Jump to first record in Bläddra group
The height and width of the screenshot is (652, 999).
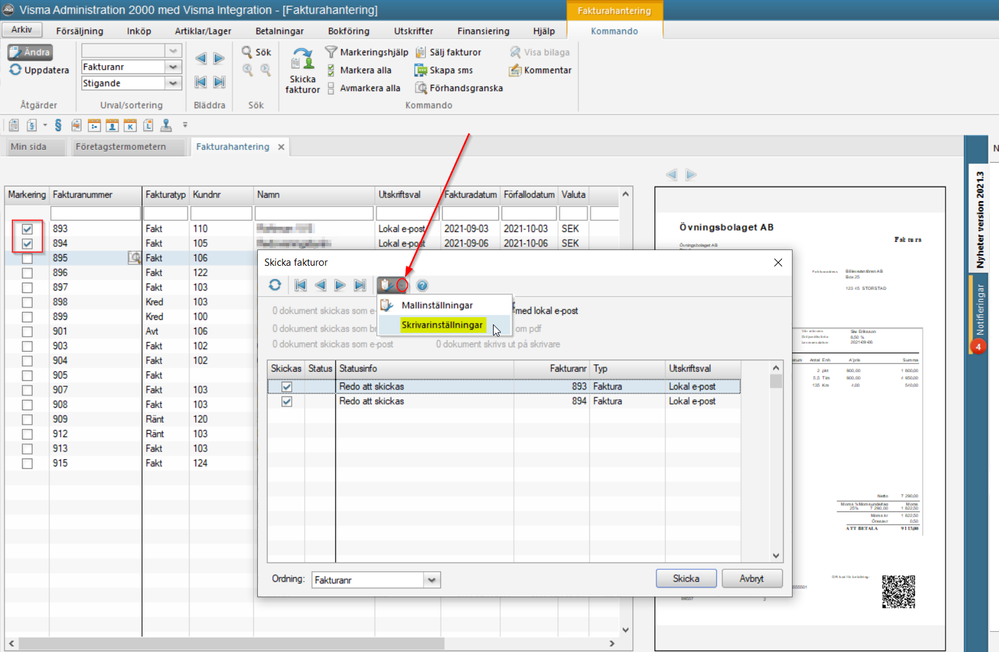click(201, 82)
